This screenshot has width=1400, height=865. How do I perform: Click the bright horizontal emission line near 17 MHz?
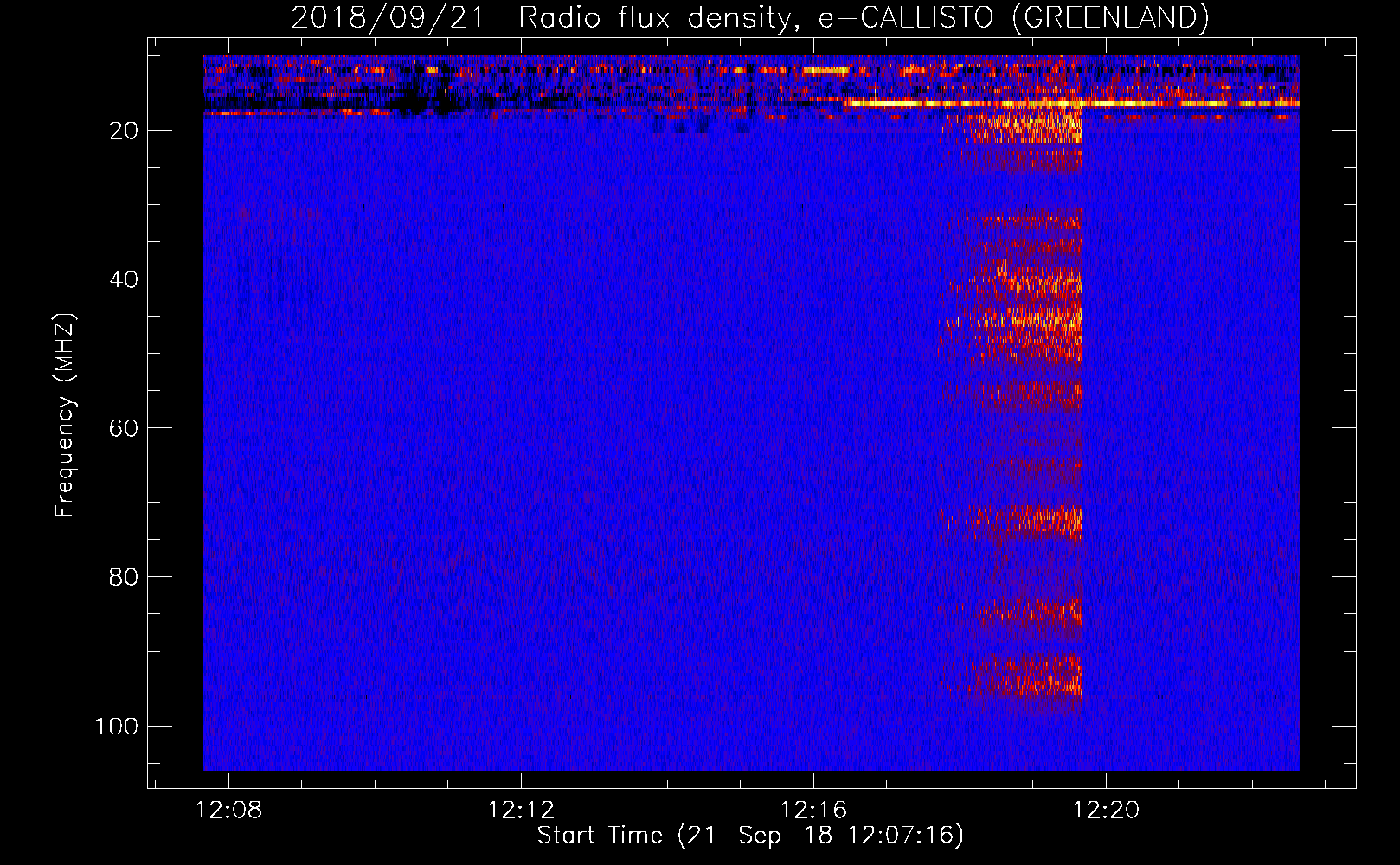(x=1071, y=103)
